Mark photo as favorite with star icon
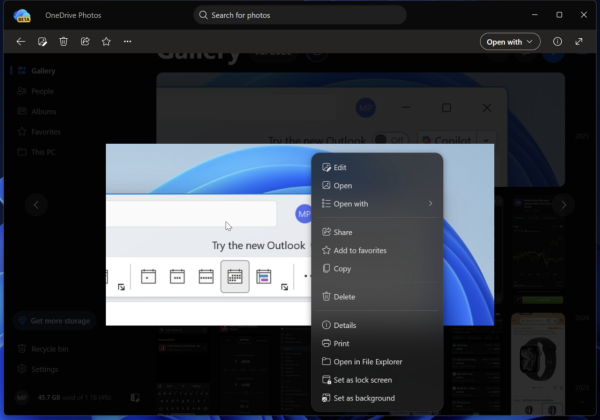Screen dimensions: 600x420 click(x=106, y=41)
